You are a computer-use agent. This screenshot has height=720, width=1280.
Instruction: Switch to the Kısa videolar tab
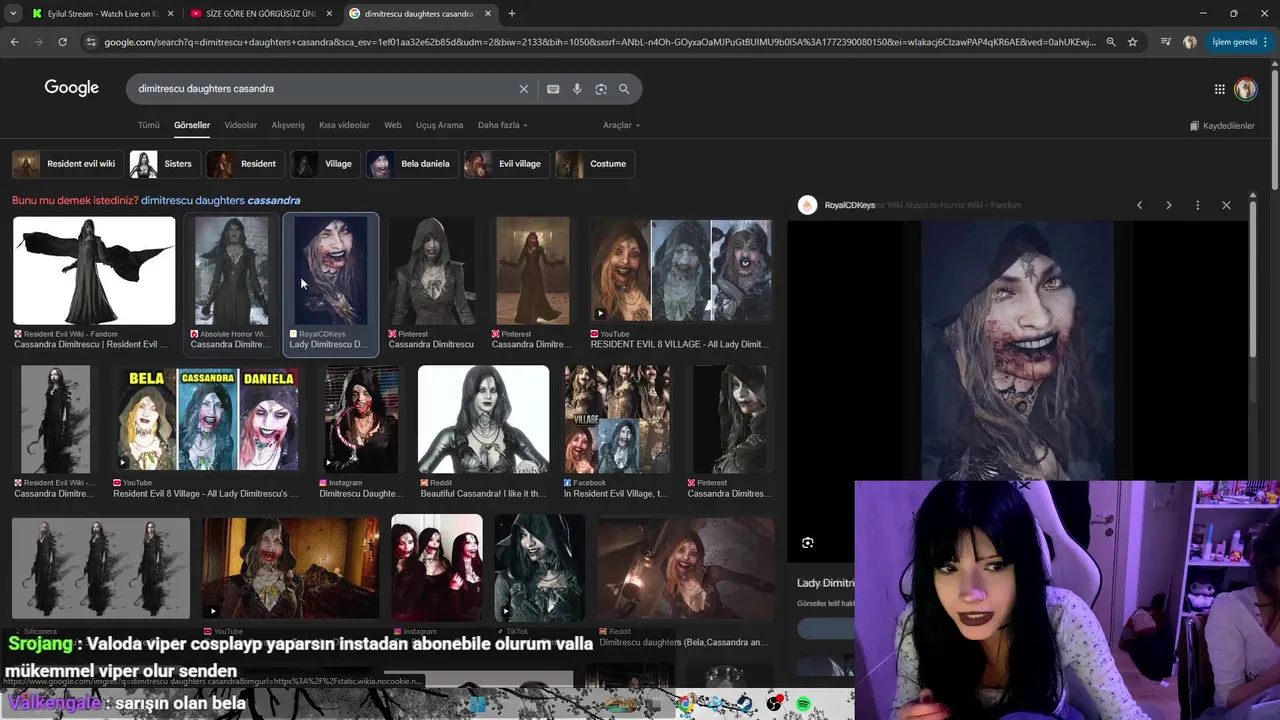(344, 125)
